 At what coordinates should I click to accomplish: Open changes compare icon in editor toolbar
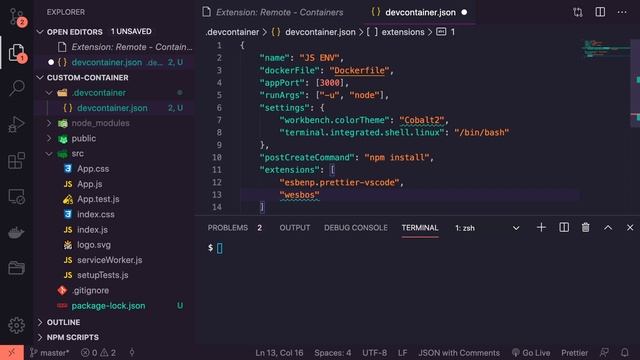coord(578,12)
